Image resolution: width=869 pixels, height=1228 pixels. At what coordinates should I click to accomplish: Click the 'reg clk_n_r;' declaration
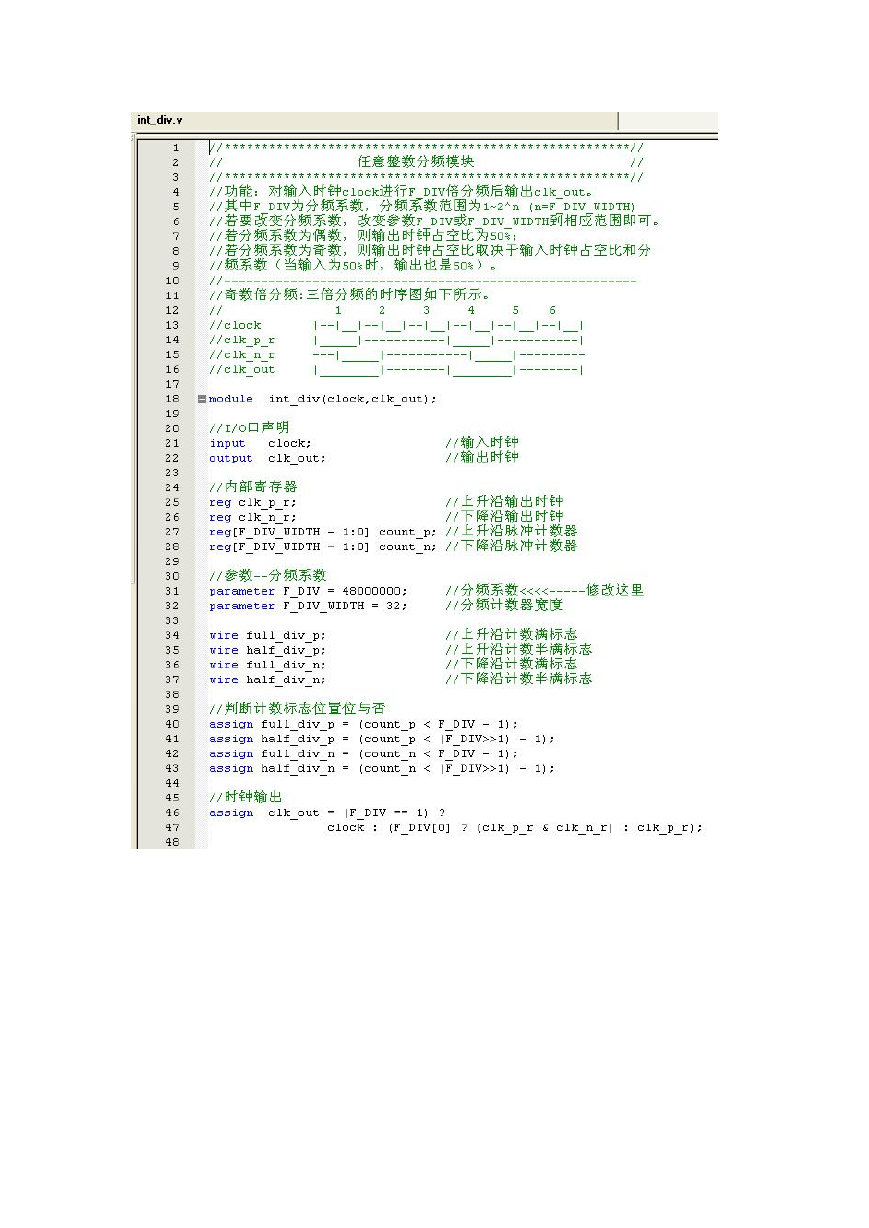point(253,517)
